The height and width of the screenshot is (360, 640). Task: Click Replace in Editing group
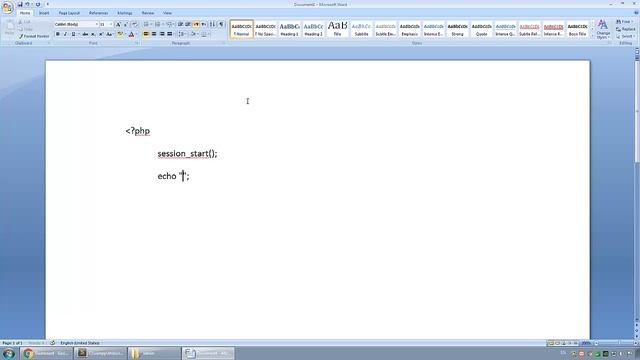625,29
